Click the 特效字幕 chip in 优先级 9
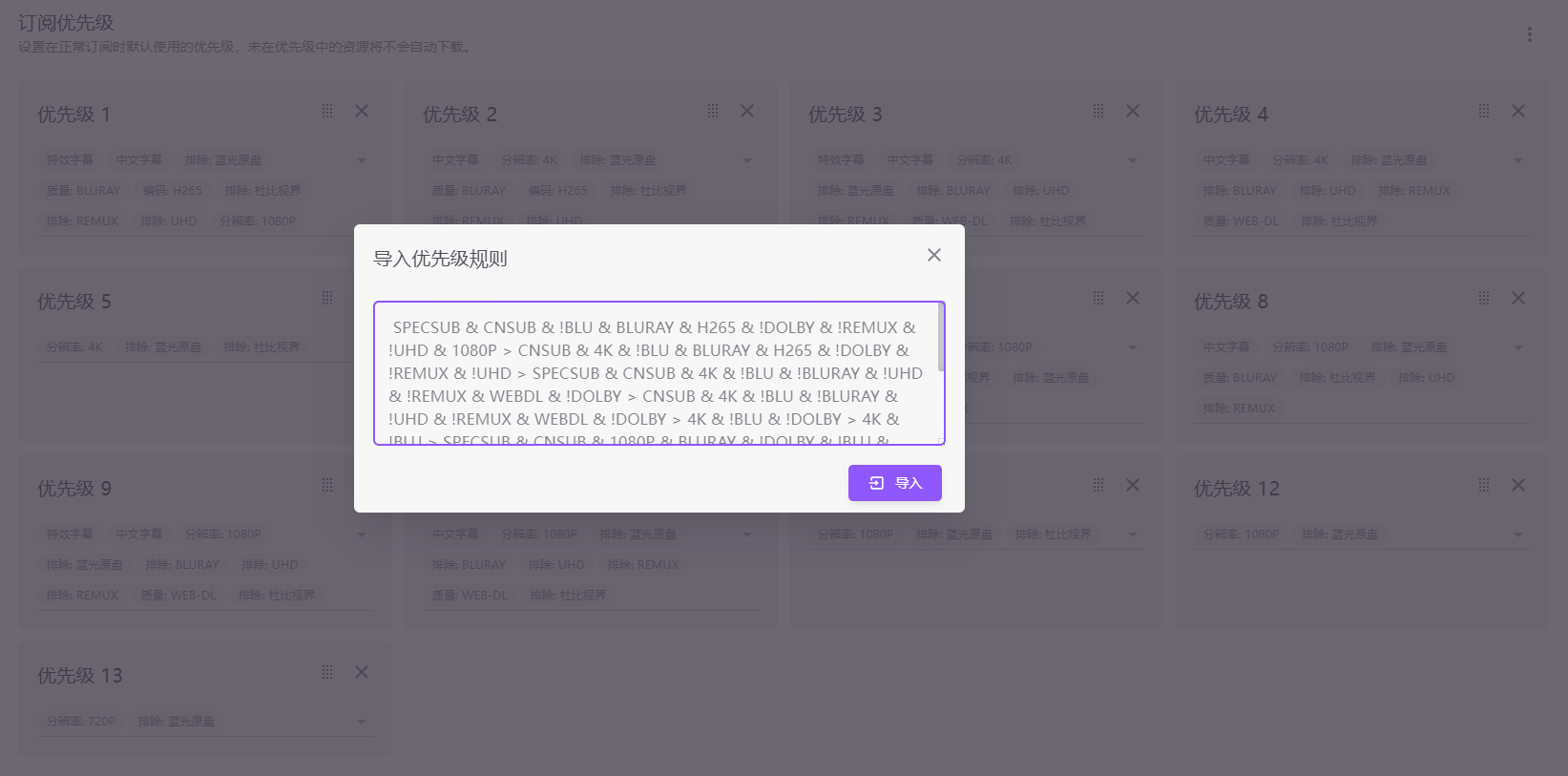The width and height of the screenshot is (1568, 776). (x=71, y=535)
